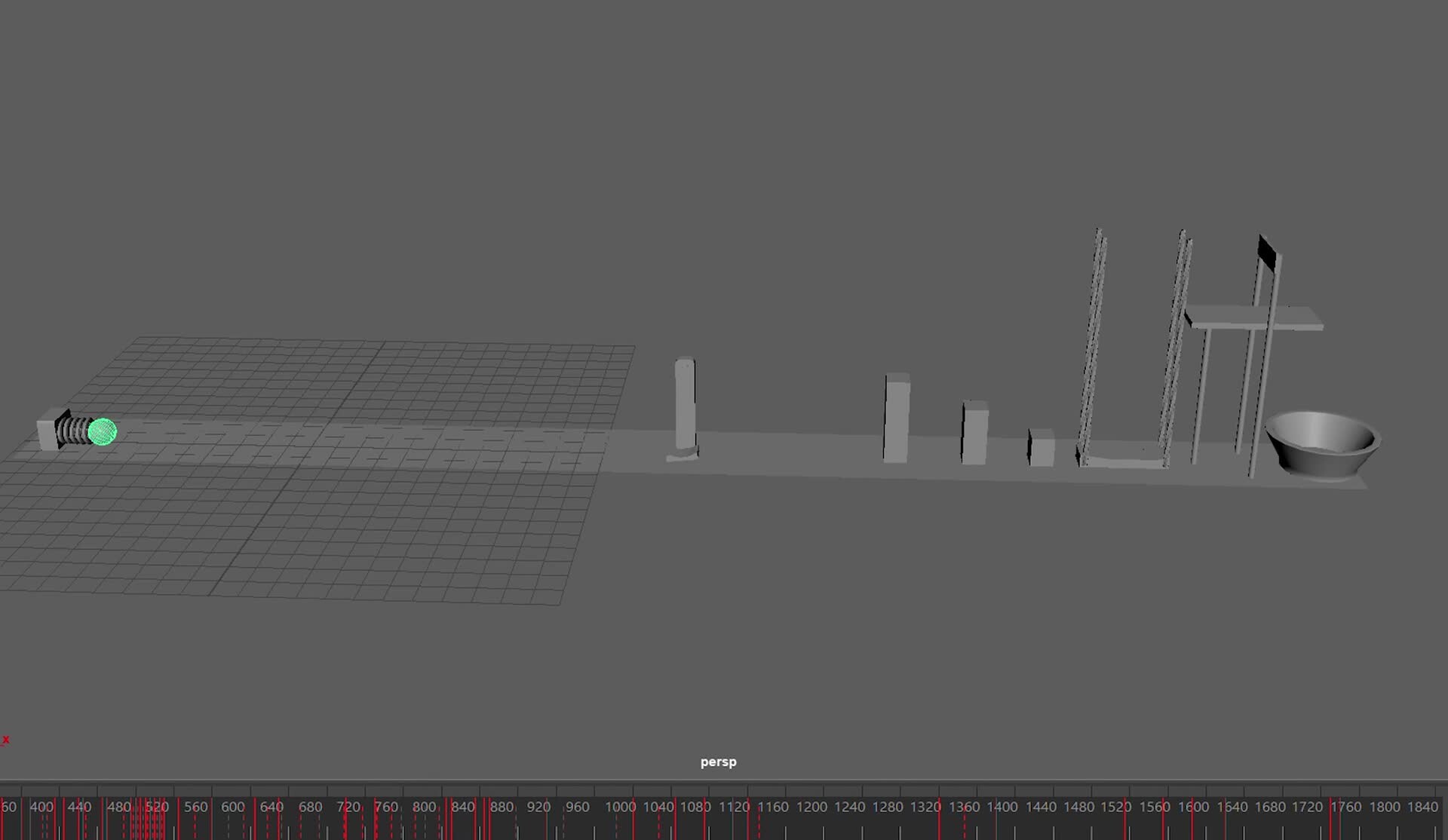Viewport: 1448px width, 840px height.
Task: Click the persp camera label
Action: coord(718,762)
